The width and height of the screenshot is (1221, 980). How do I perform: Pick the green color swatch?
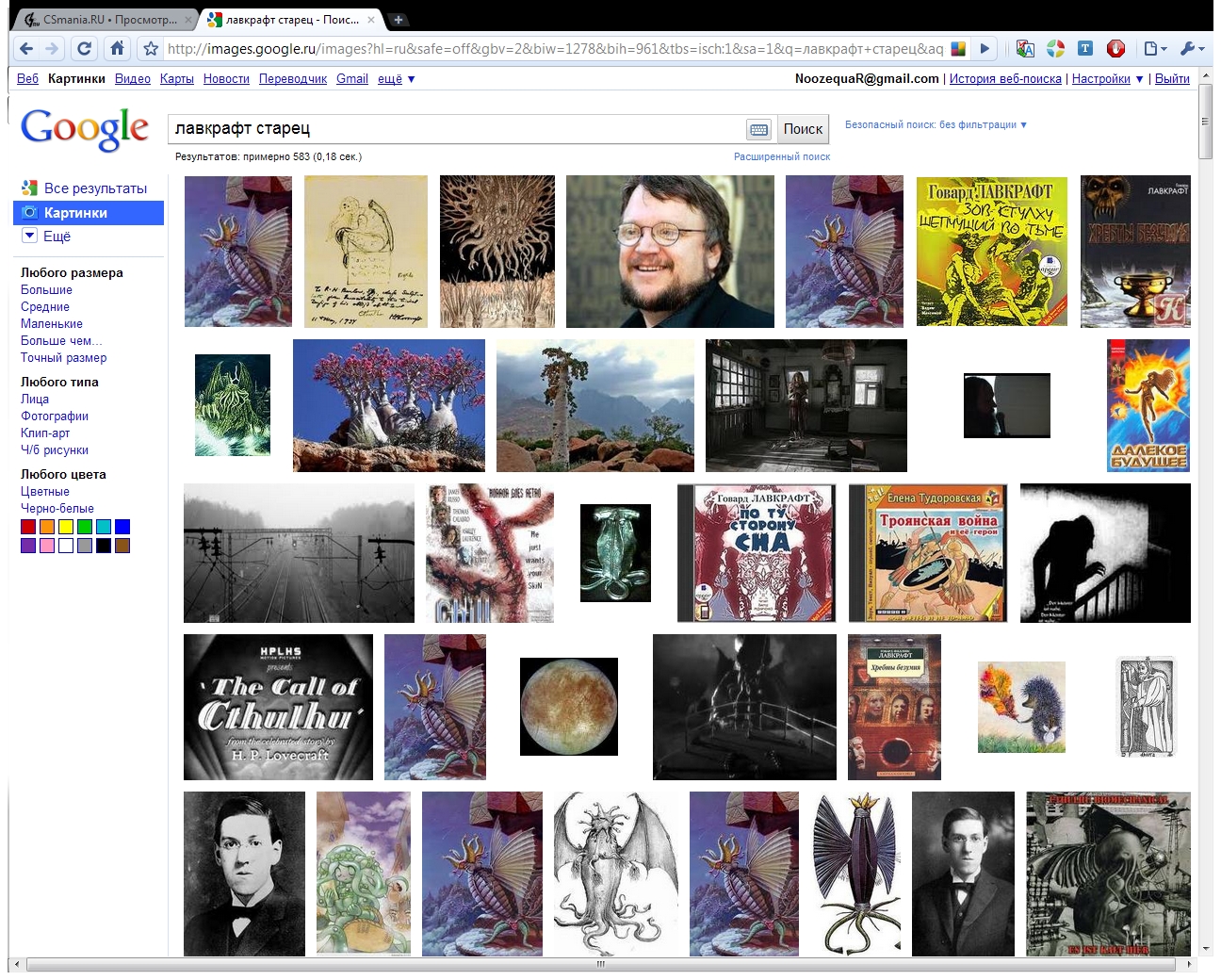[85, 527]
